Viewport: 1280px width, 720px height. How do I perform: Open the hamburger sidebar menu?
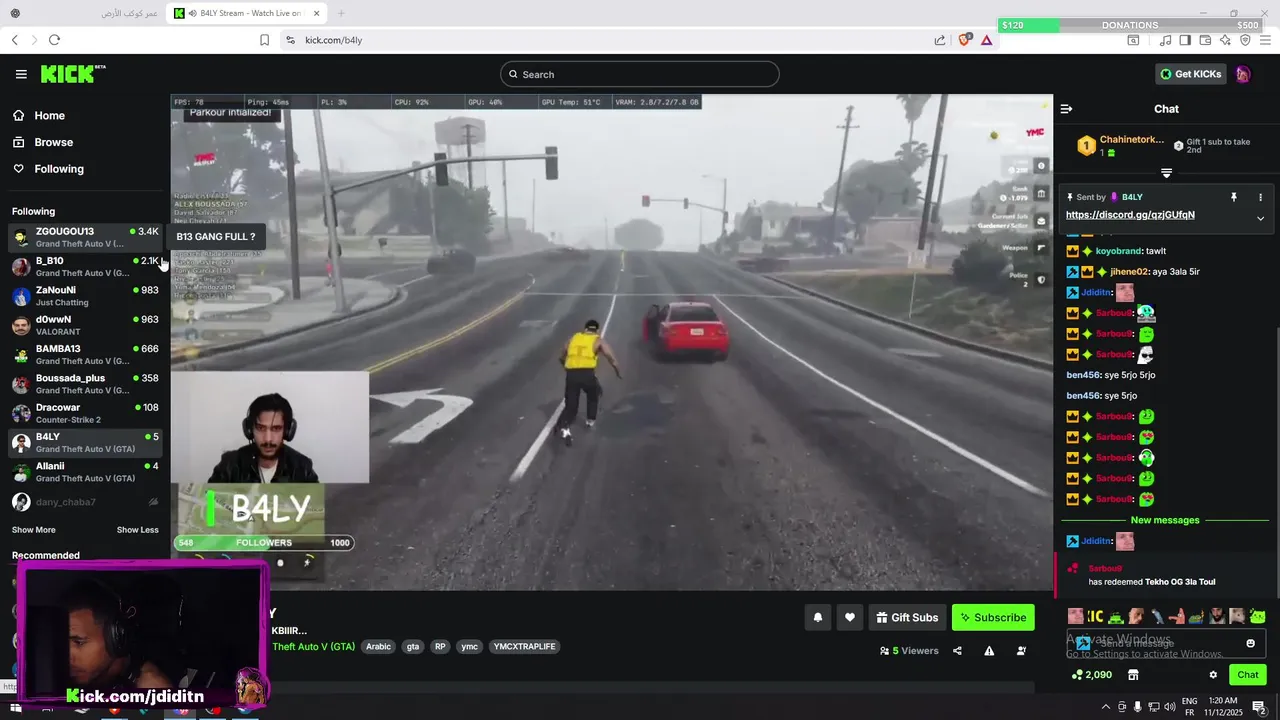click(21, 74)
